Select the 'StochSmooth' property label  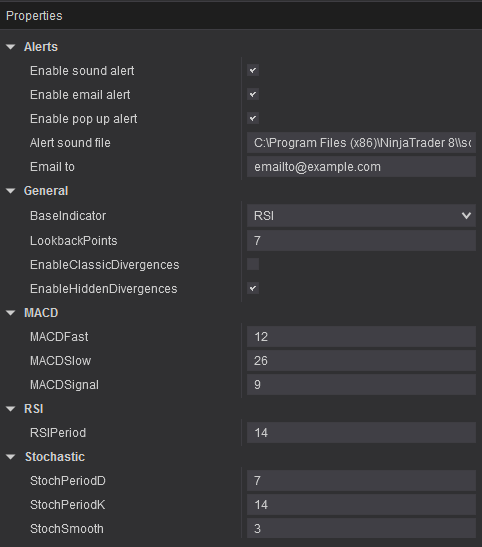[67, 529]
